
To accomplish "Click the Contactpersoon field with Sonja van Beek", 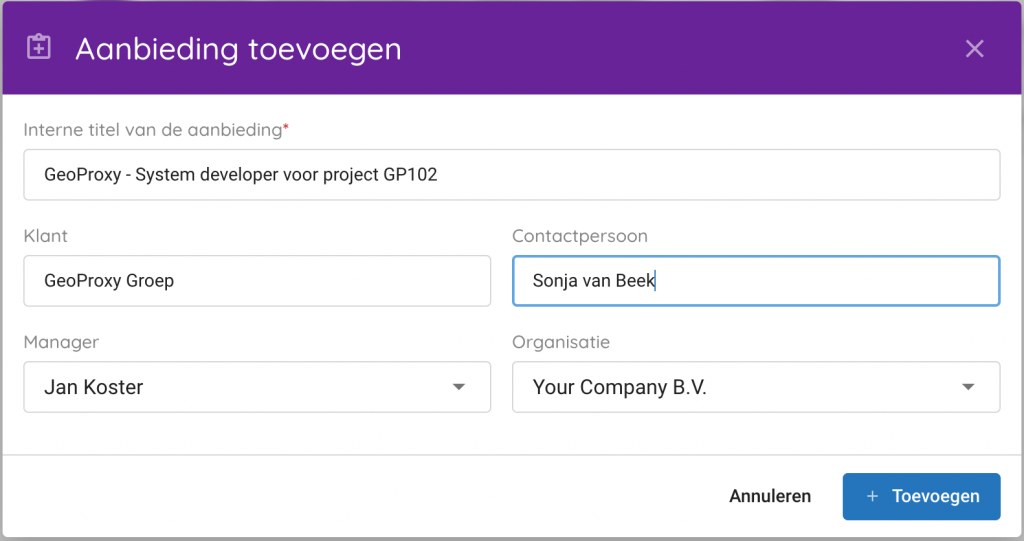I will pyautogui.click(x=755, y=281).
